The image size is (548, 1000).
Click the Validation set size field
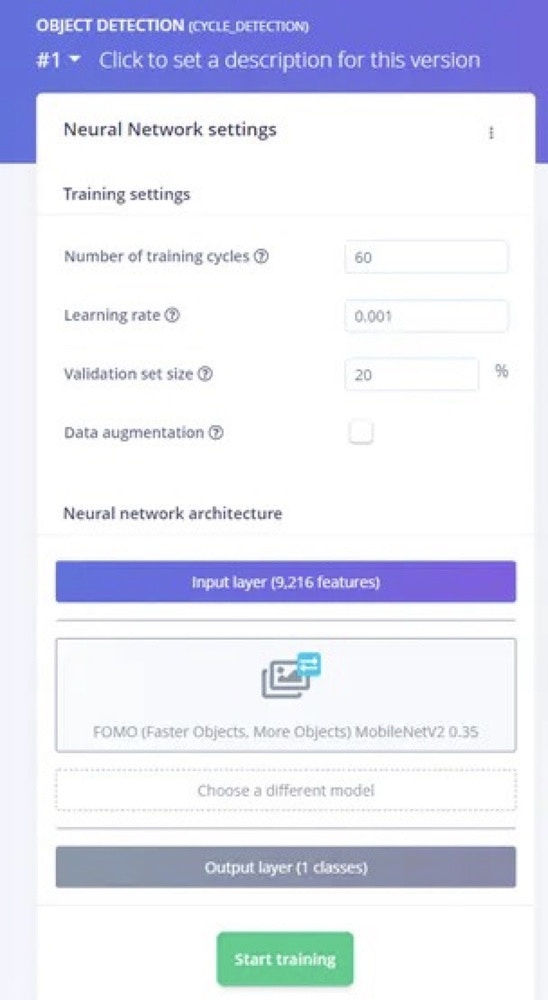point(411,374)
